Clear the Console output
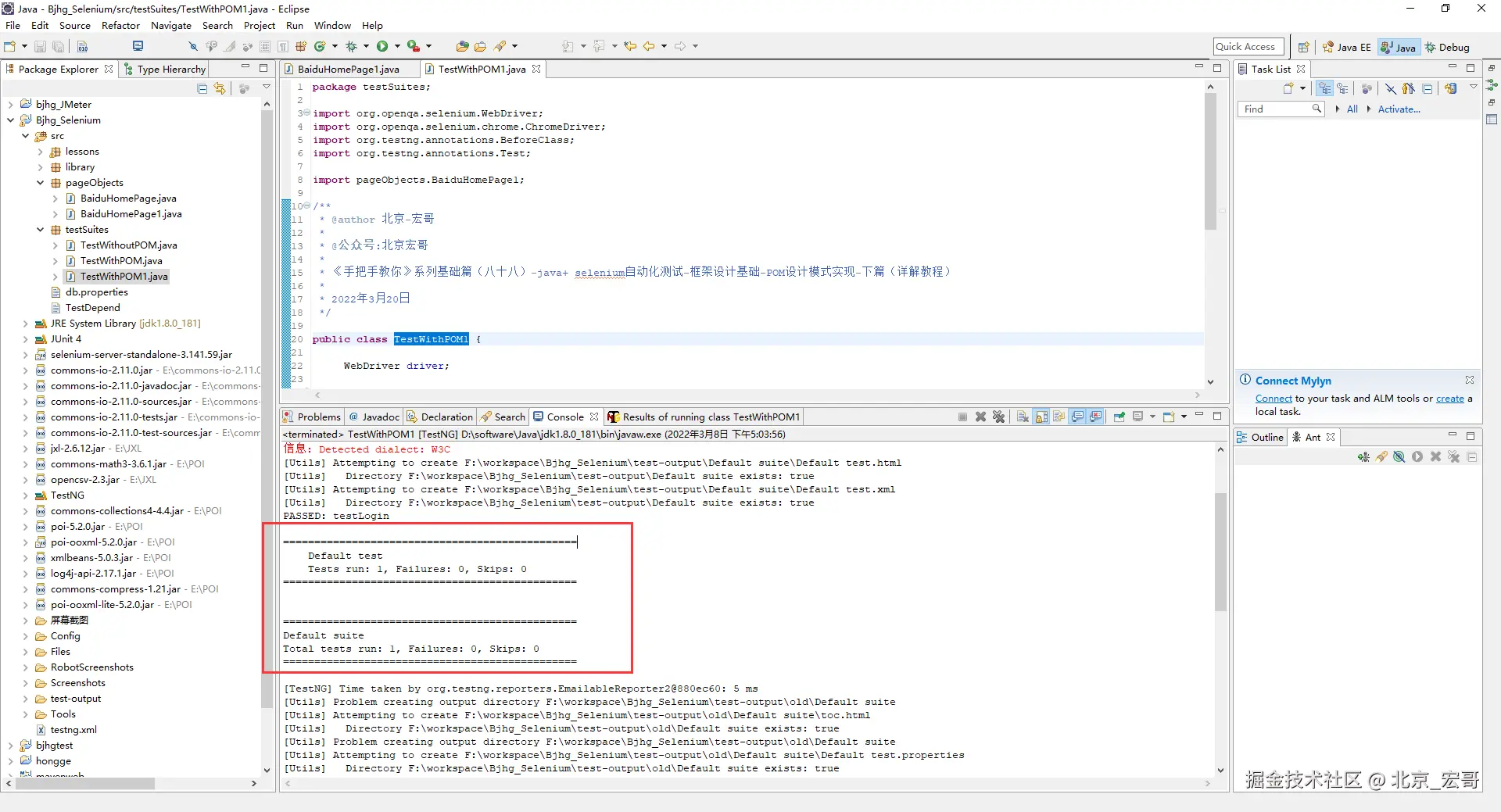Screen dimensions: 1501x812 tap(1023, 417)
